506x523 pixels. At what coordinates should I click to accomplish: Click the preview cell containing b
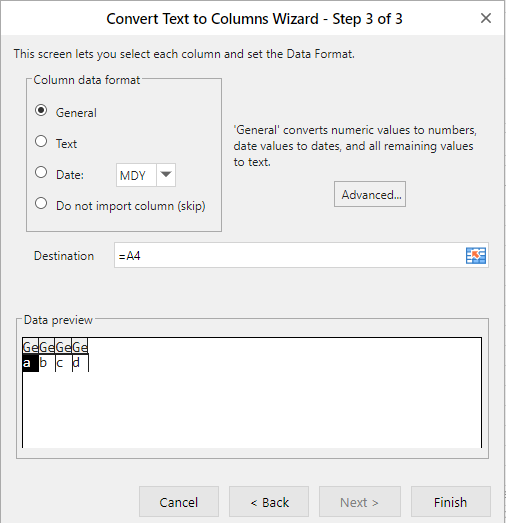(x=47, y=363)
